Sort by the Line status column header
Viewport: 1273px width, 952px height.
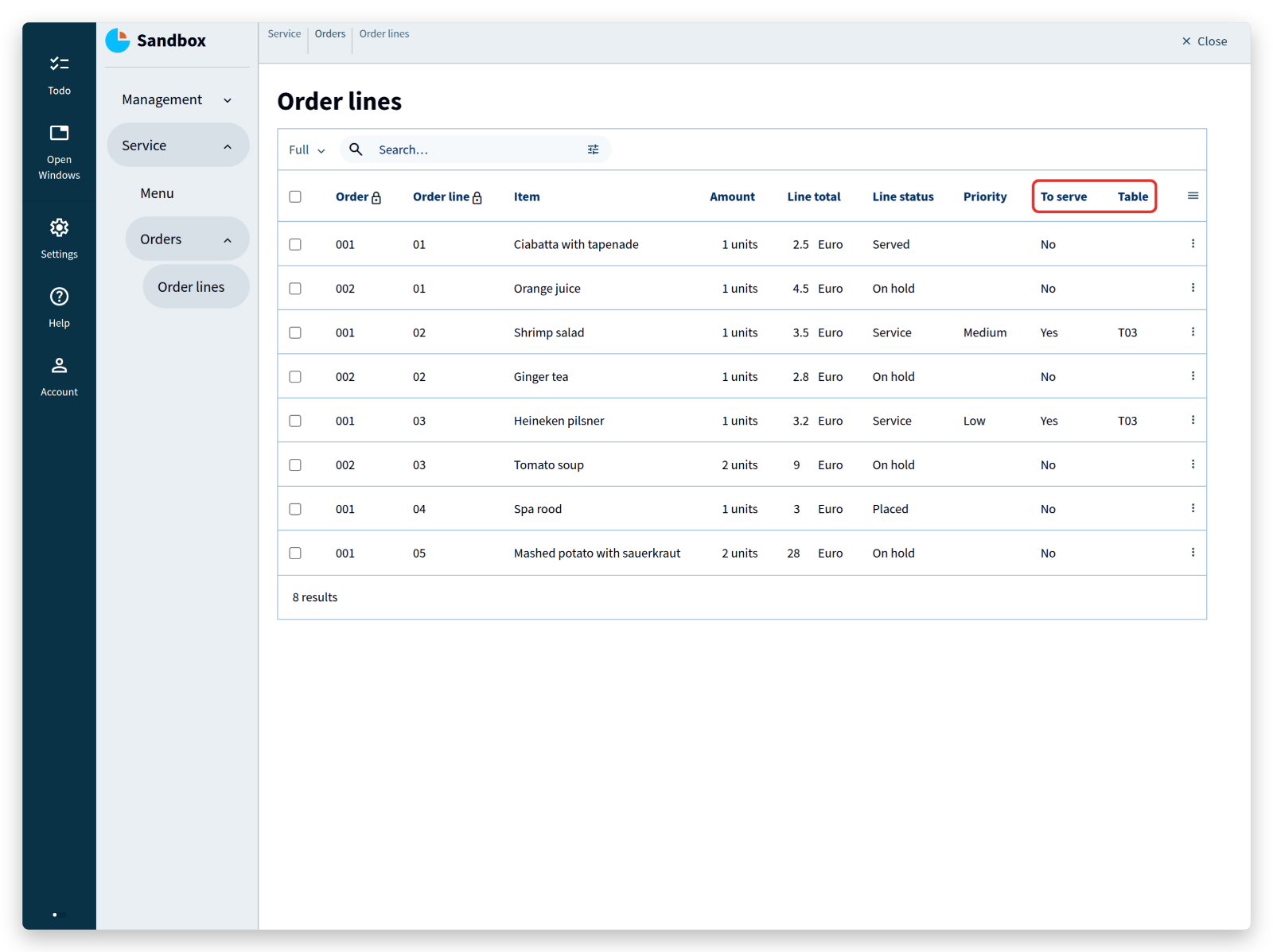pos(903,196)
